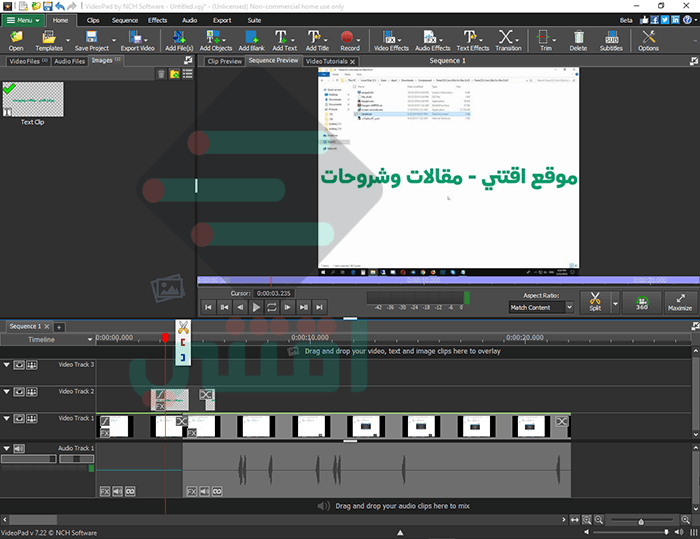Image resolution: width=700 pixels, height=539 pixels.
Task: Collapse Video Track 1 triangle
Action: pyautogui.click(x=6, y=418)
